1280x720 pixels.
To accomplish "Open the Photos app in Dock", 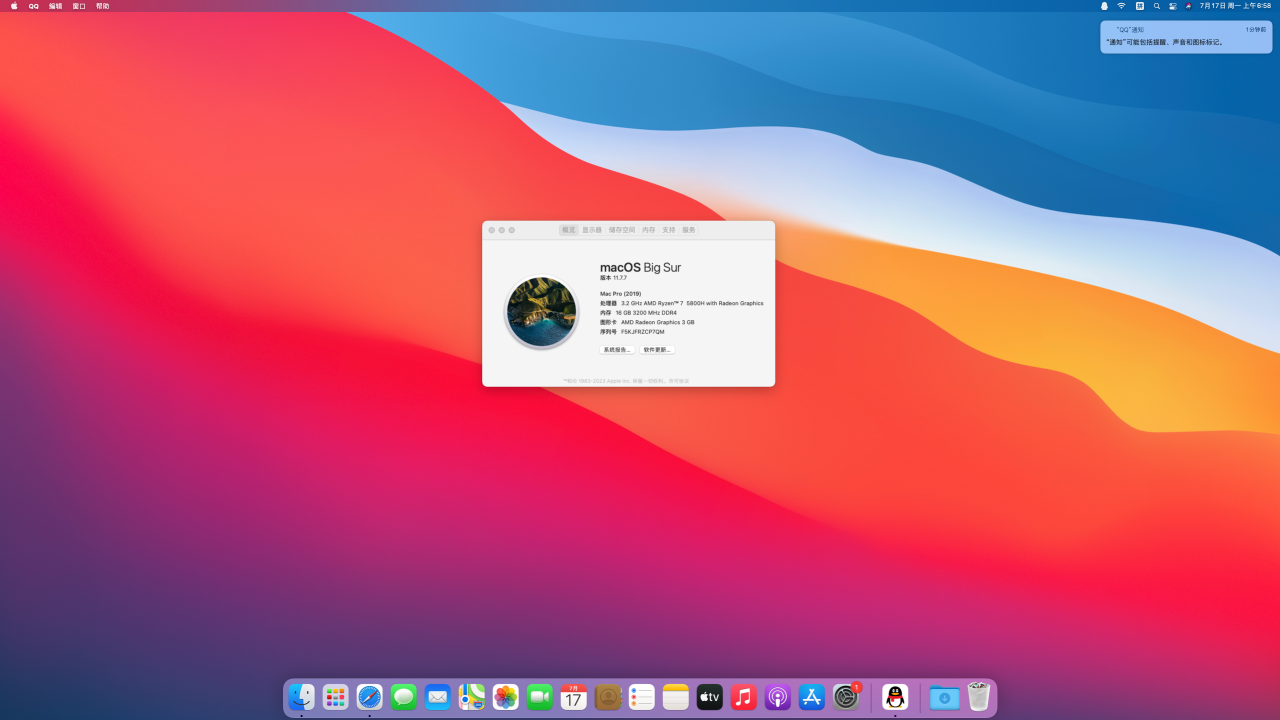I will (x=506, y=697).
